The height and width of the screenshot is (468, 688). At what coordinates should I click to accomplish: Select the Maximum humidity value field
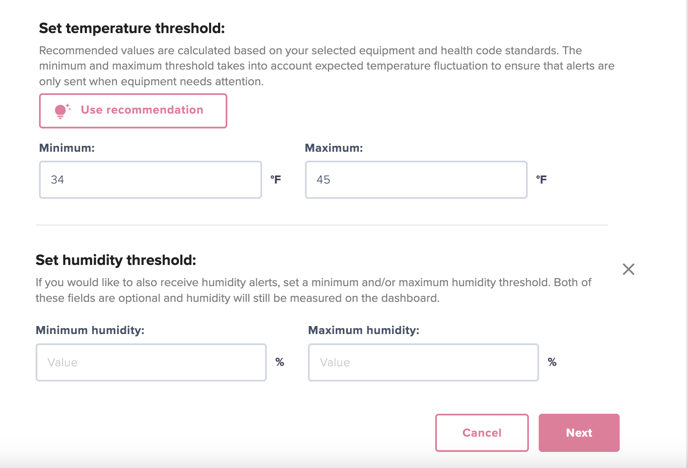tap(423, 362)
